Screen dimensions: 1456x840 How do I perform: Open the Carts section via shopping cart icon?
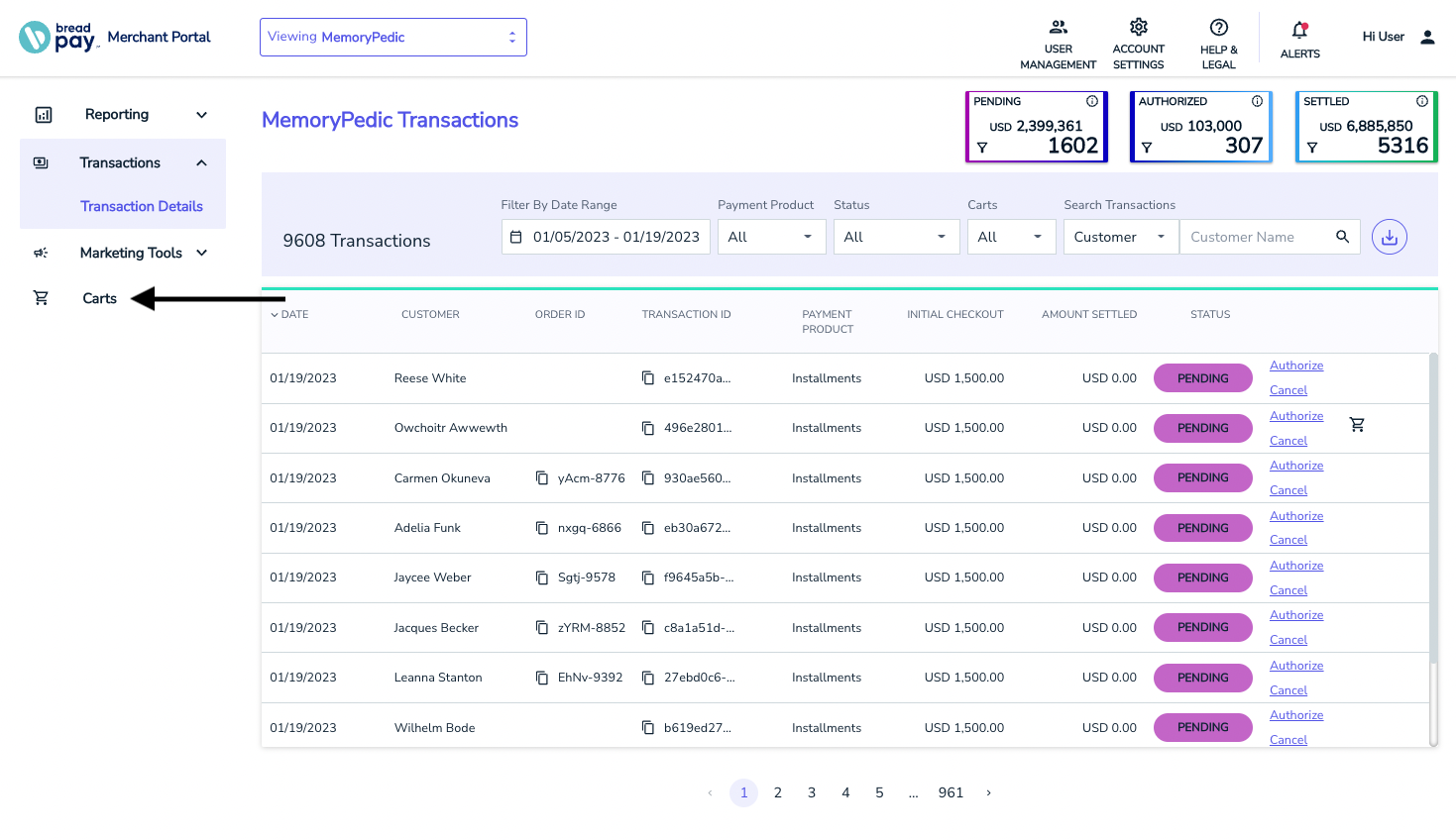[x=41, y=297]
